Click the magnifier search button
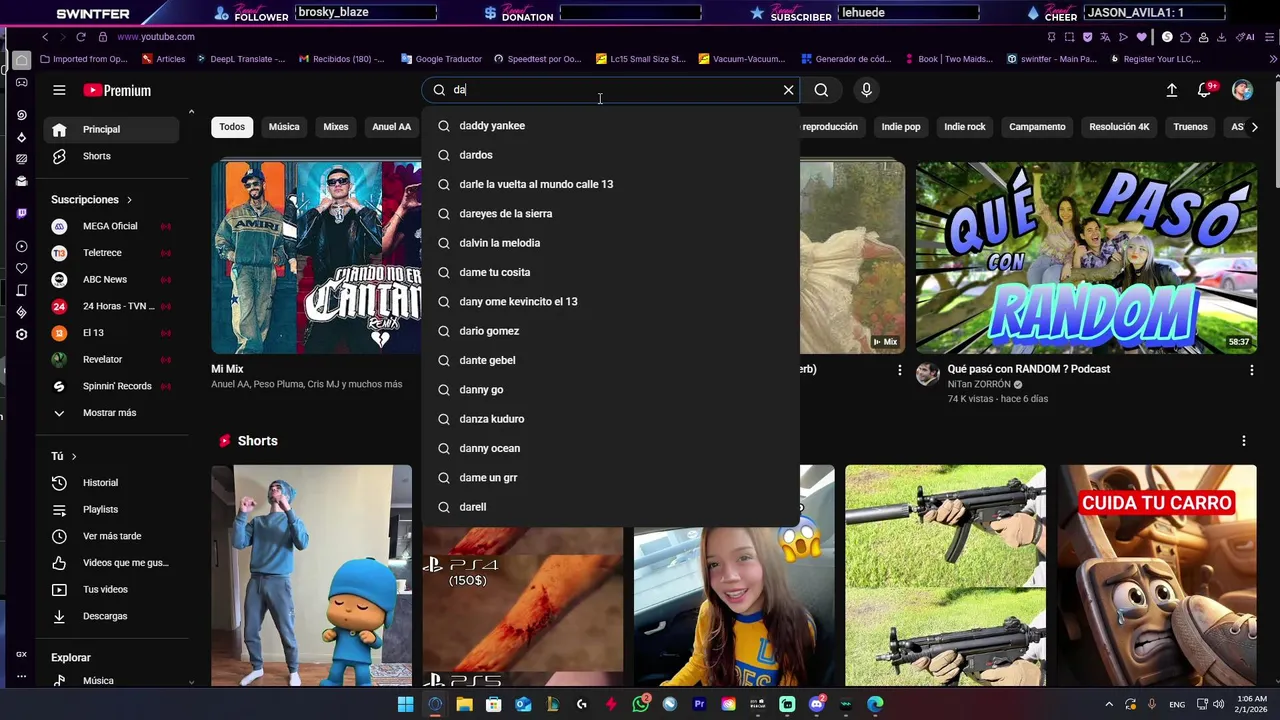Screen dimensions: 1280x720 click(x=821, y=90)
